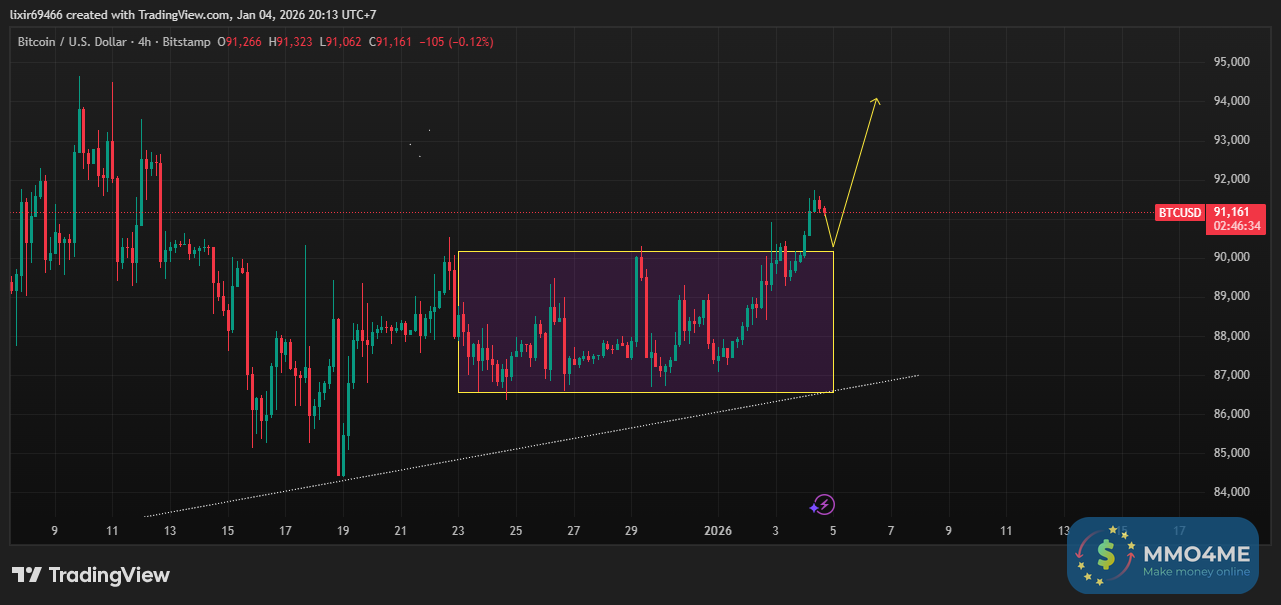Click the 27 date label on time axis
Viewport: 1281px width, 605px height.
click(x=574, y=531)
